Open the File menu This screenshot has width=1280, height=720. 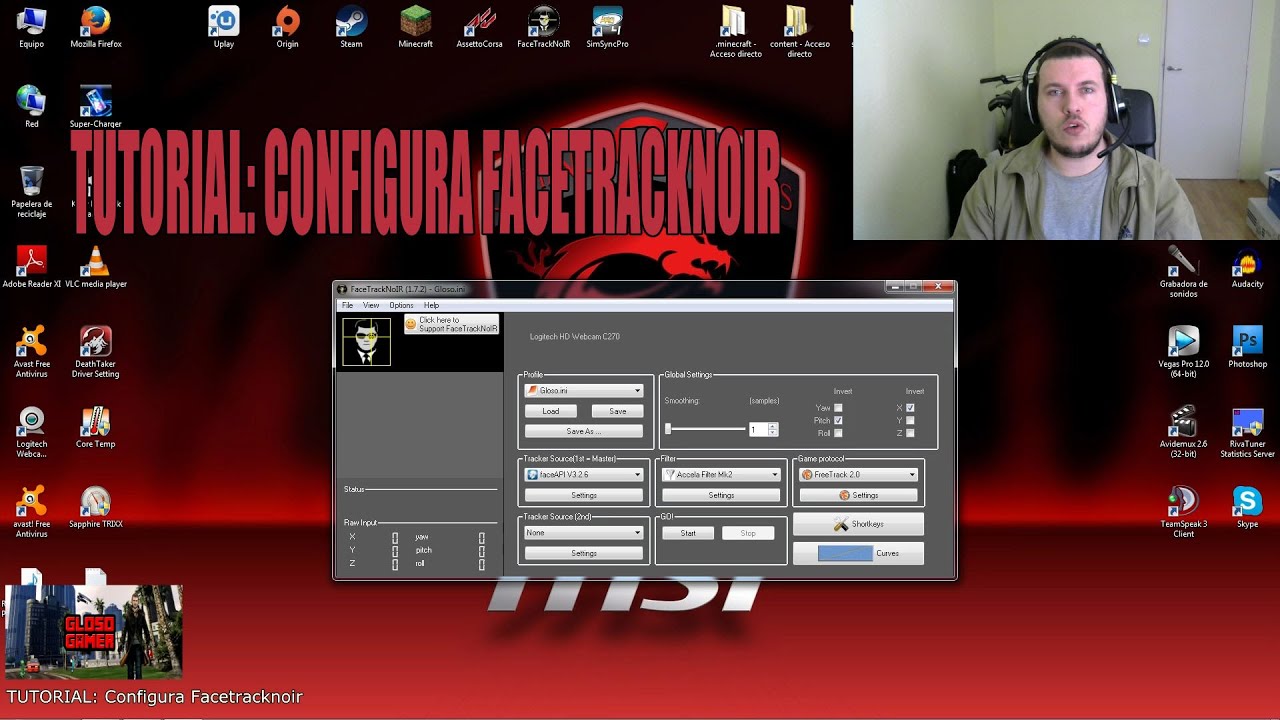click(x=348, y=305)
